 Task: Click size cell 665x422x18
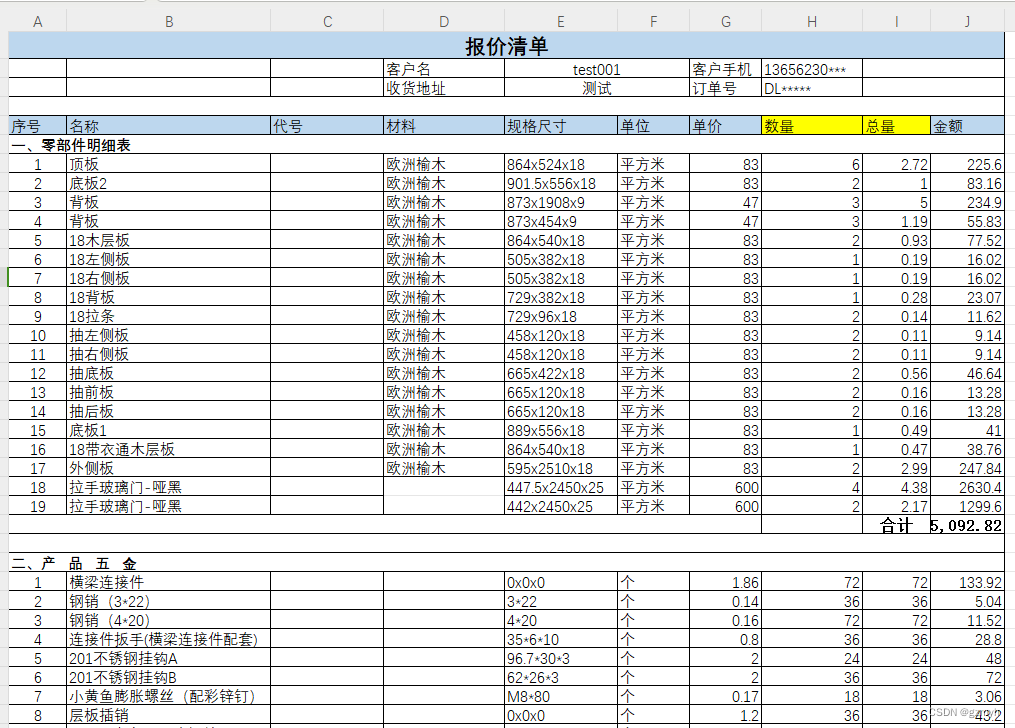(561, 373)
